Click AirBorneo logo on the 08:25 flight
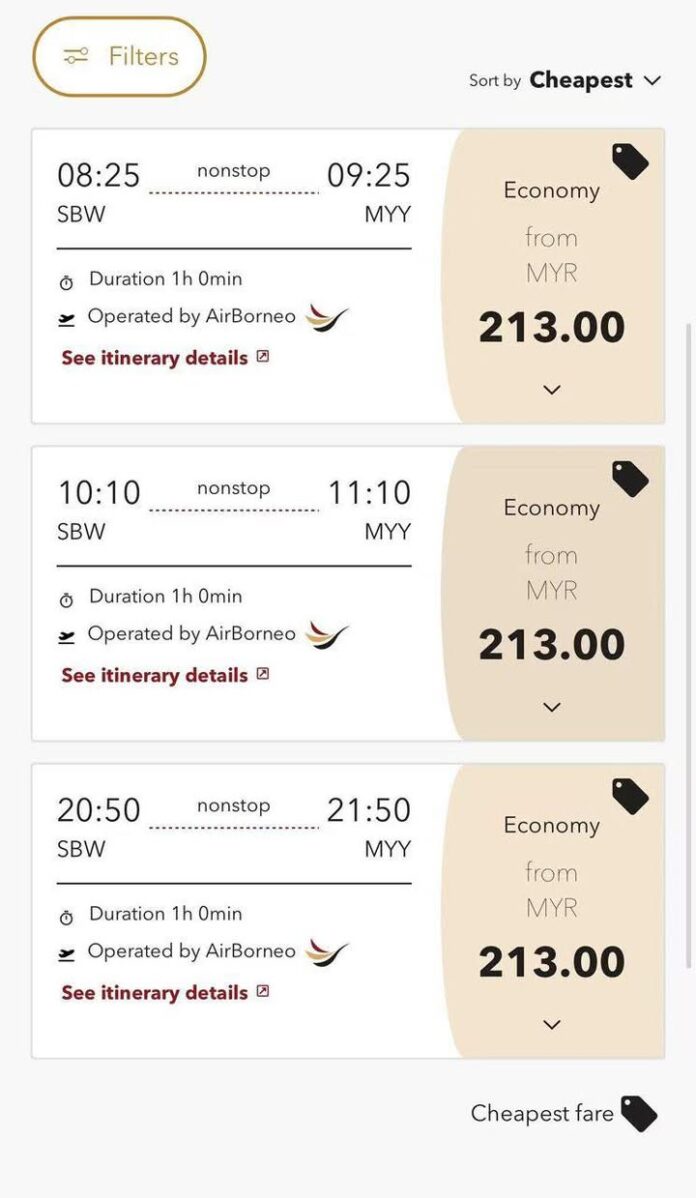This screenshot has width=696, height=1198. tap(327, 318)
